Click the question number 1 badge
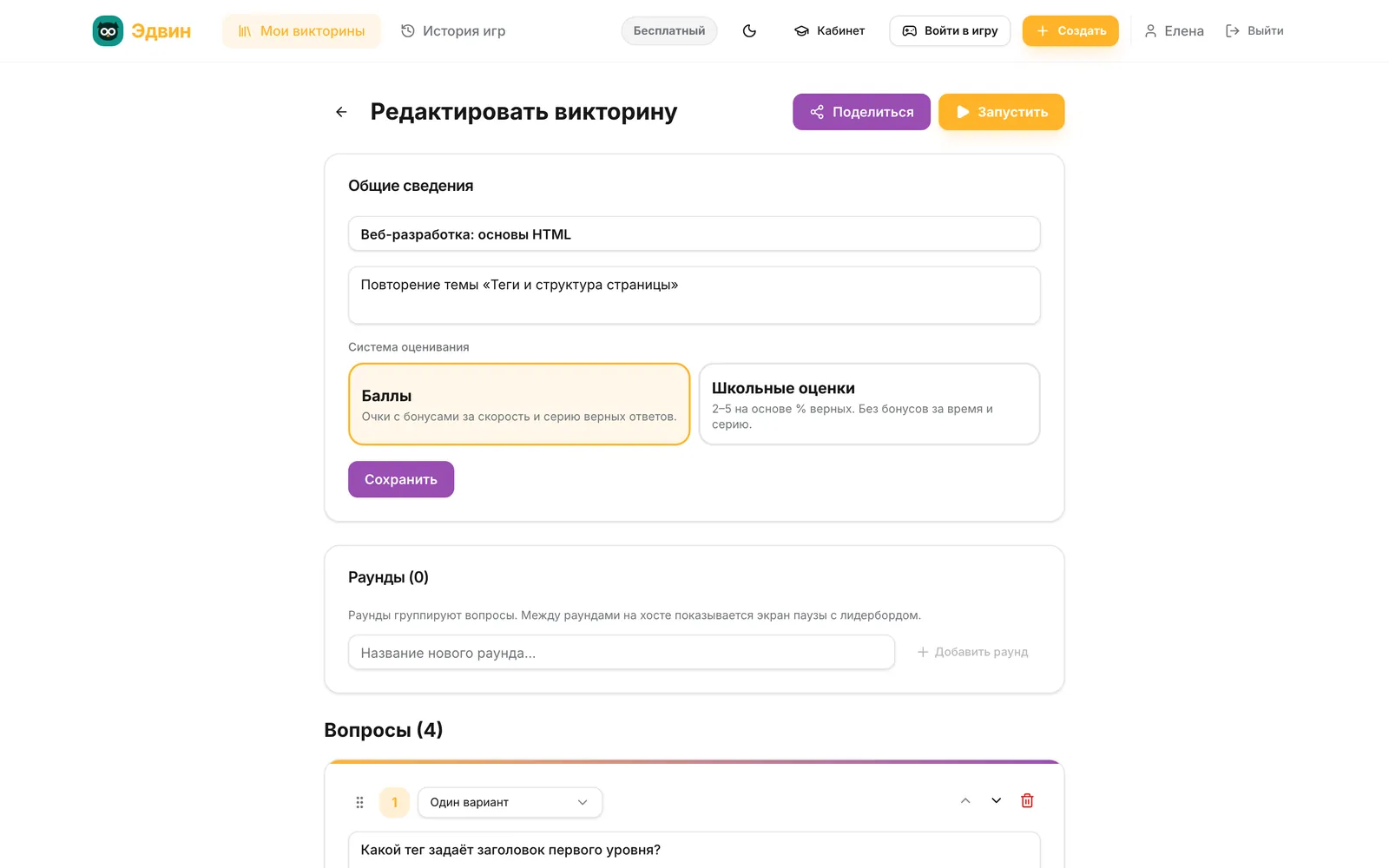The width and height of the screenshot is (1389, 868). click(x=394, y=803)
